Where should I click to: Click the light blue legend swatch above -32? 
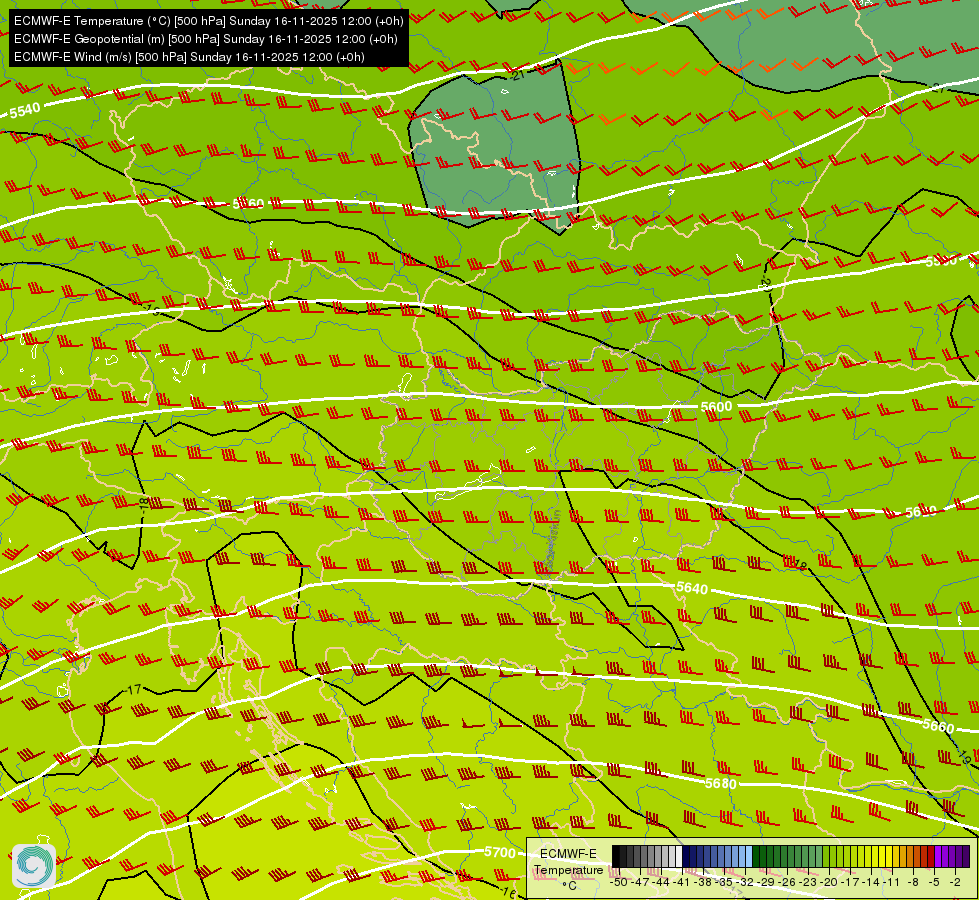749,856
